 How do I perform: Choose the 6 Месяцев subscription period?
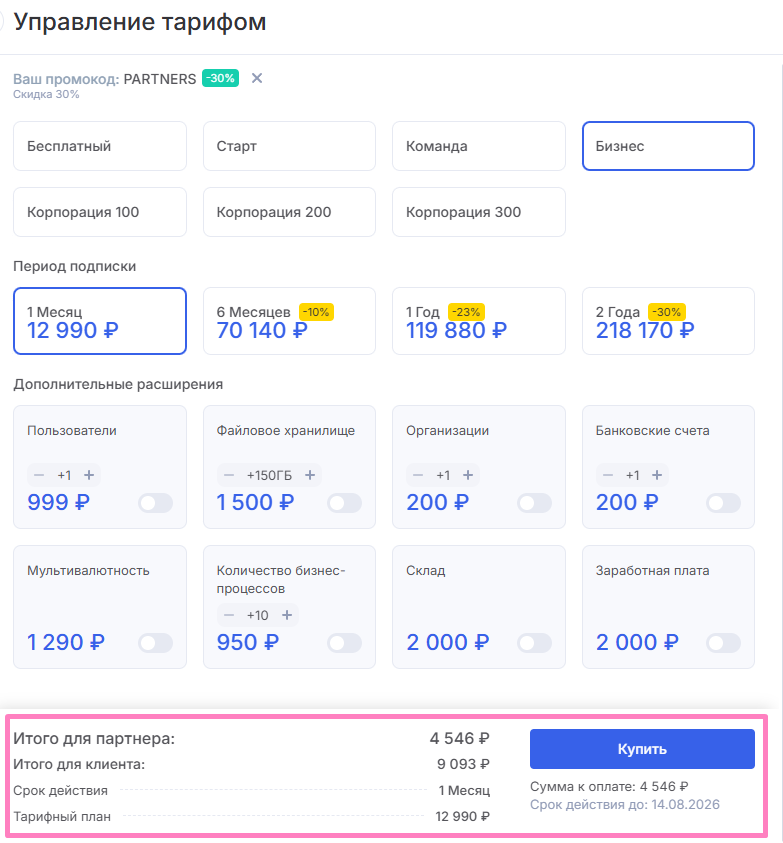pos(289,321)
